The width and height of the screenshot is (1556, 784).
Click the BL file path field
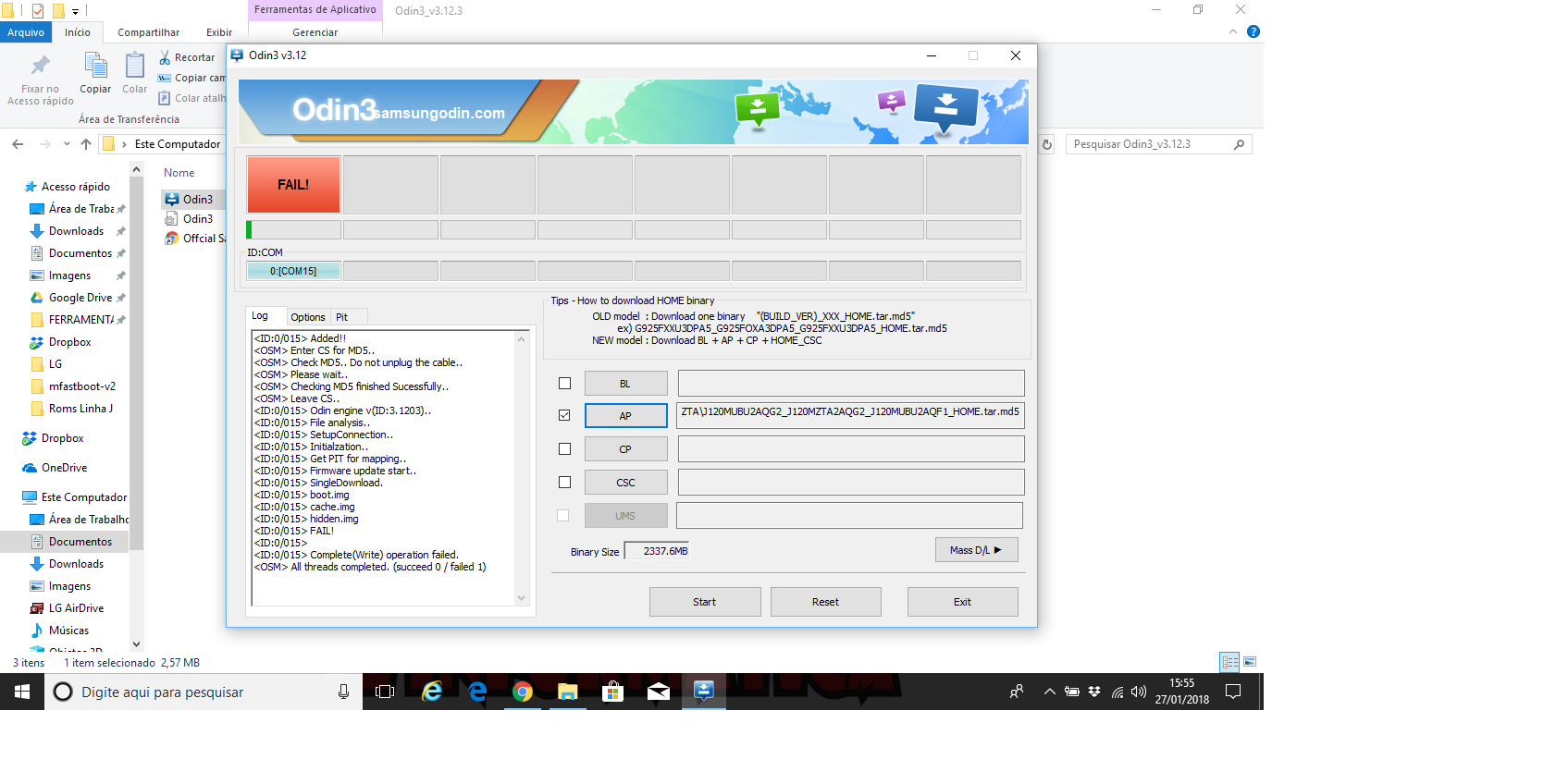[850, 384]
